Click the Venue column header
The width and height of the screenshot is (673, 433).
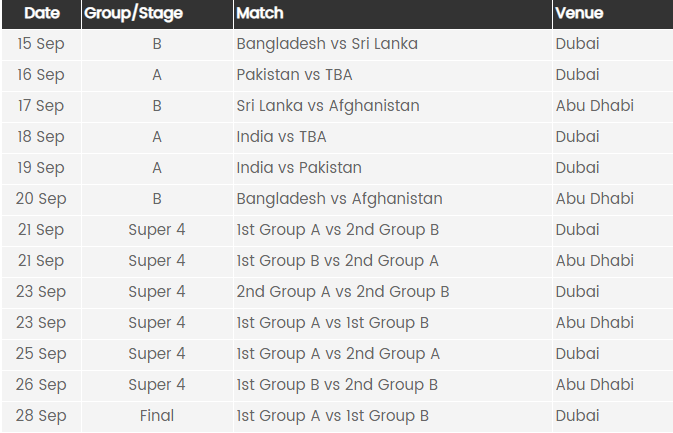[613, 13]
